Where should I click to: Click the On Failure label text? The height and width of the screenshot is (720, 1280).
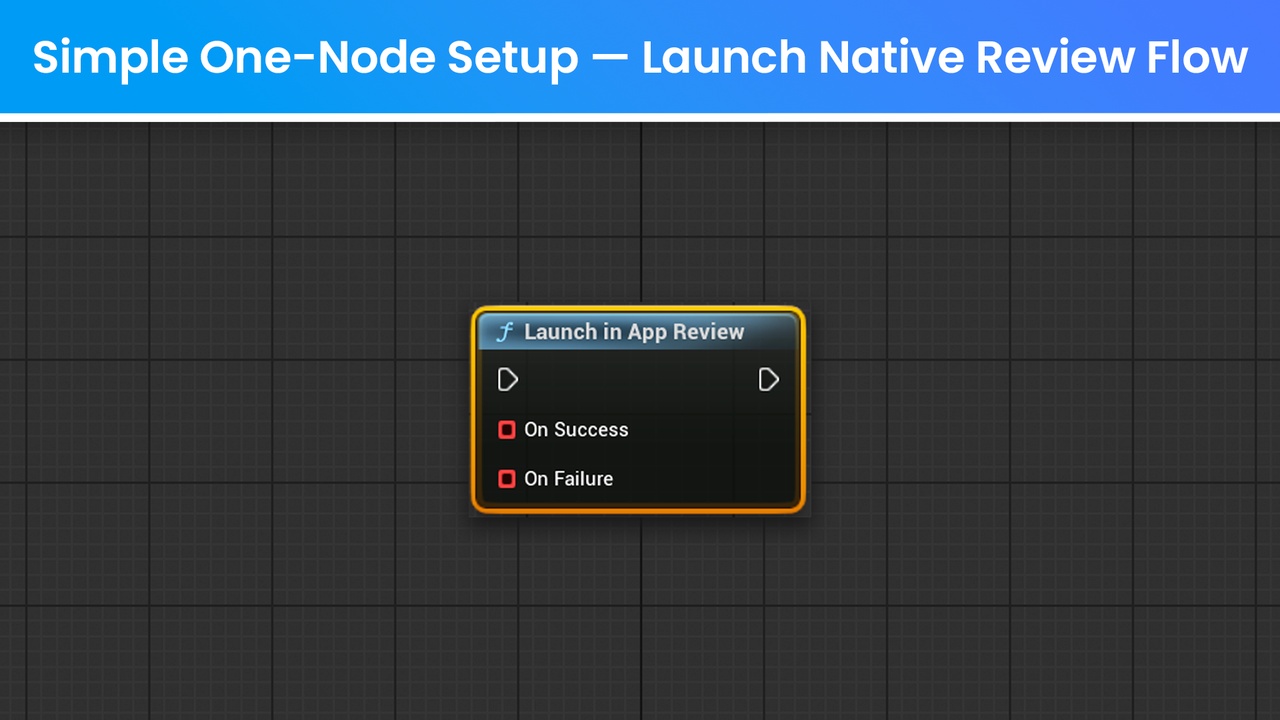(568, 479)
